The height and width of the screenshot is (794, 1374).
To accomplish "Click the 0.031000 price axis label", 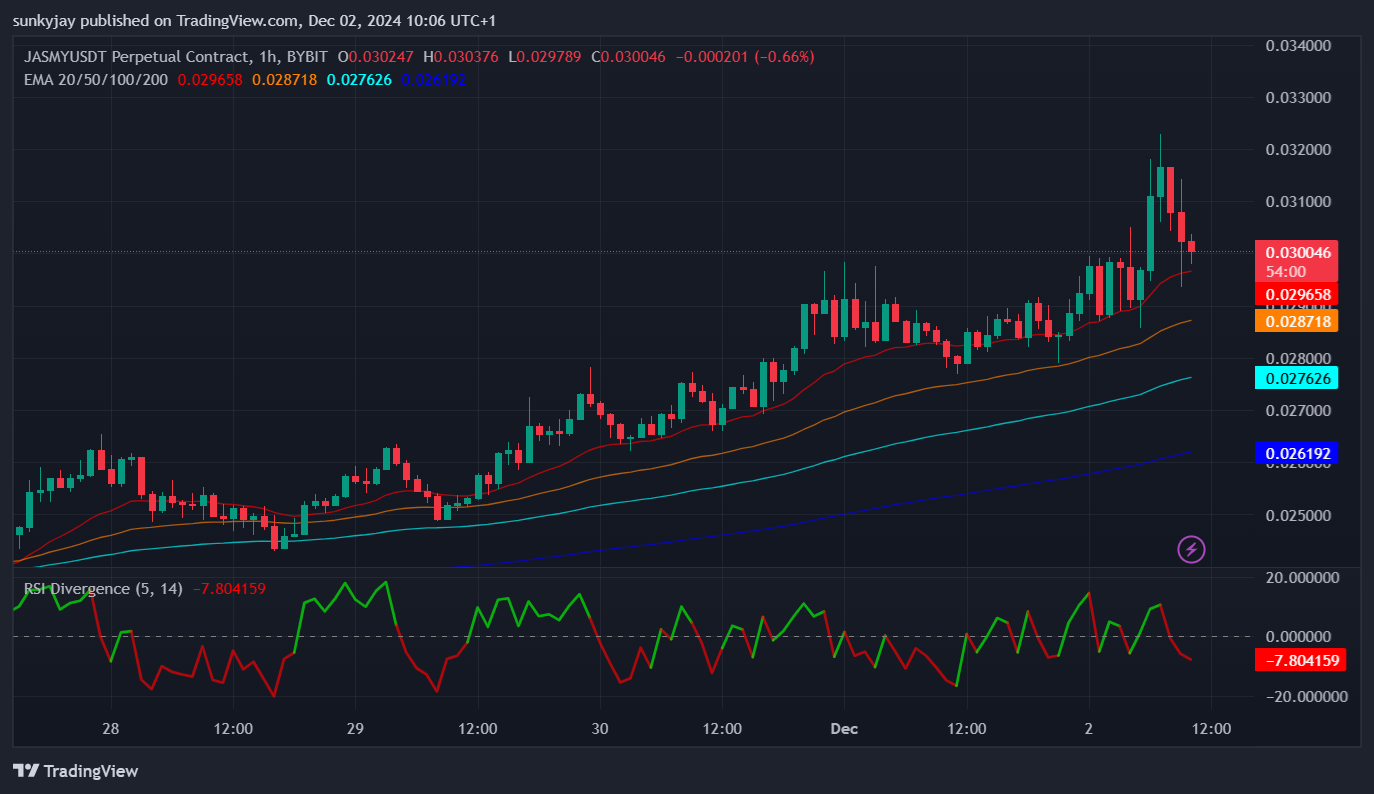I will coord(1298,202).
